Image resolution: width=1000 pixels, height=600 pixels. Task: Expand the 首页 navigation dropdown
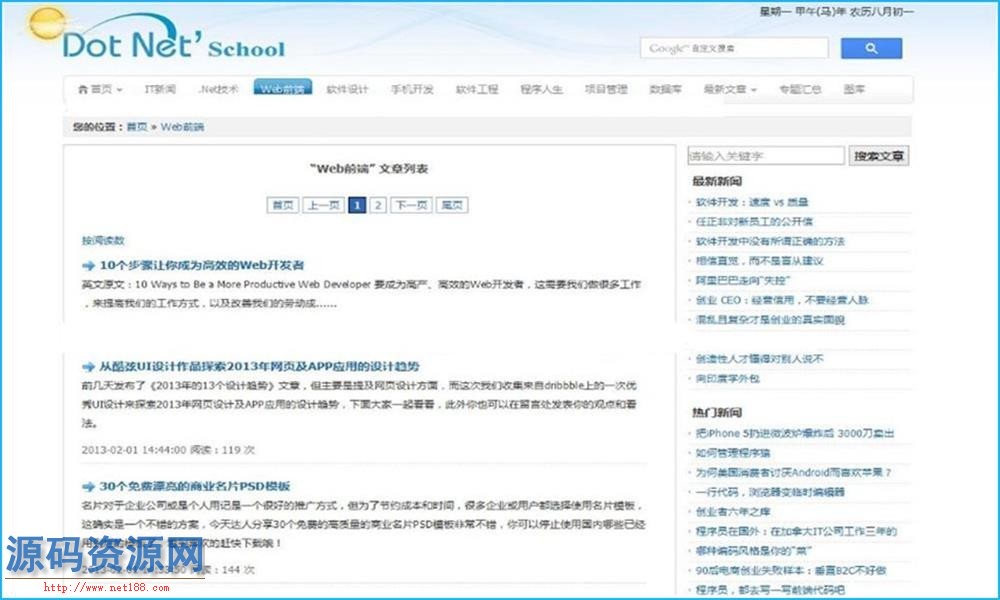[120, 90]
